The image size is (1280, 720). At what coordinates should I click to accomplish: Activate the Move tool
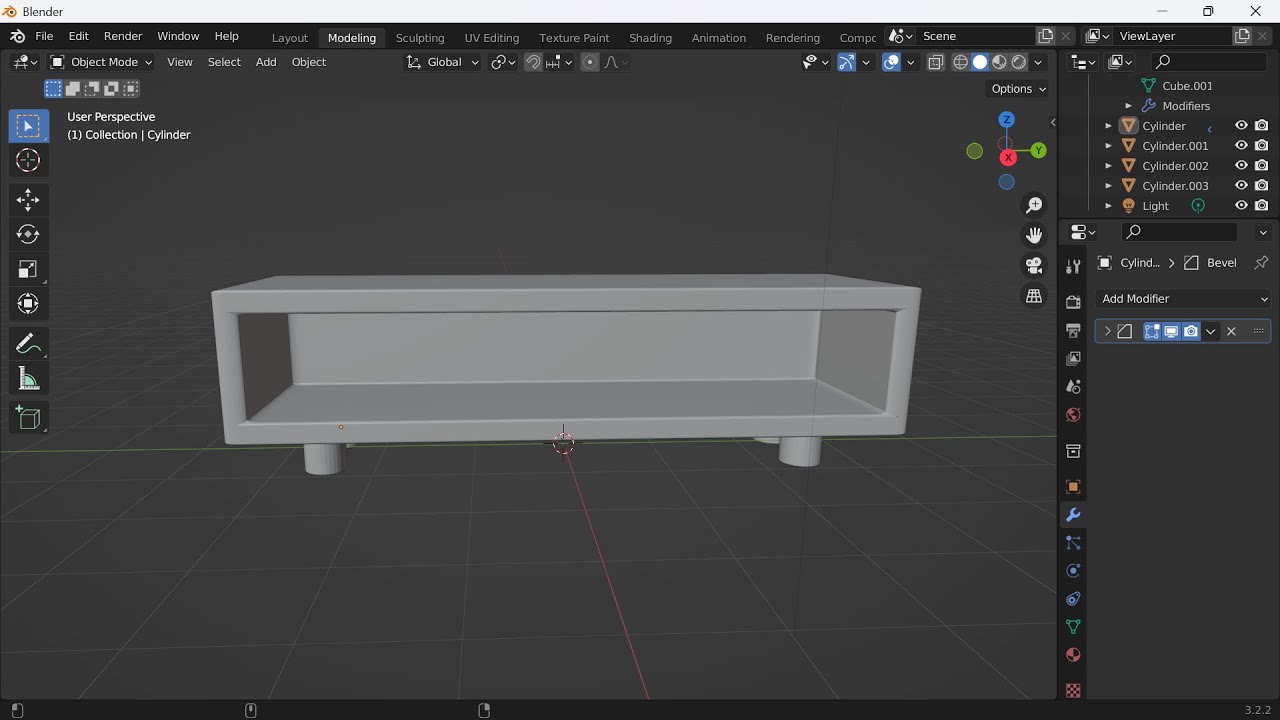coord(28,200)
